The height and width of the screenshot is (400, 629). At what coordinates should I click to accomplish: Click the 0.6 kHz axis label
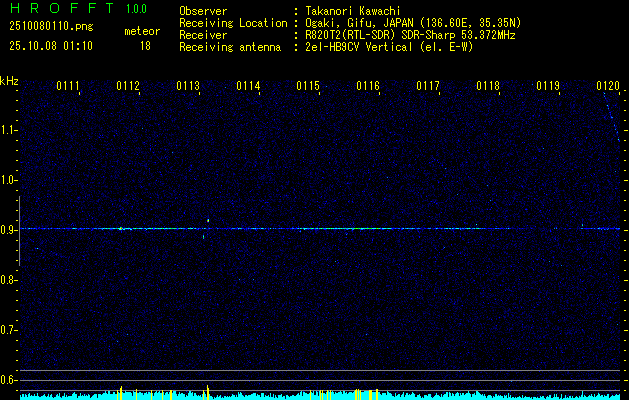coord(6,380)
